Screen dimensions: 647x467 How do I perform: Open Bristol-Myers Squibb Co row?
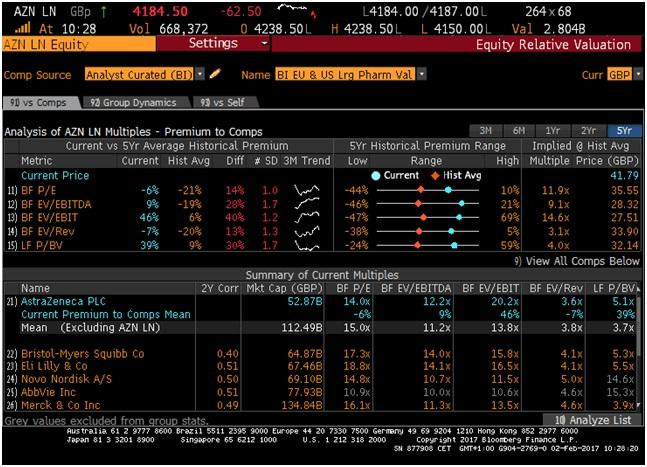pos(322,354)
